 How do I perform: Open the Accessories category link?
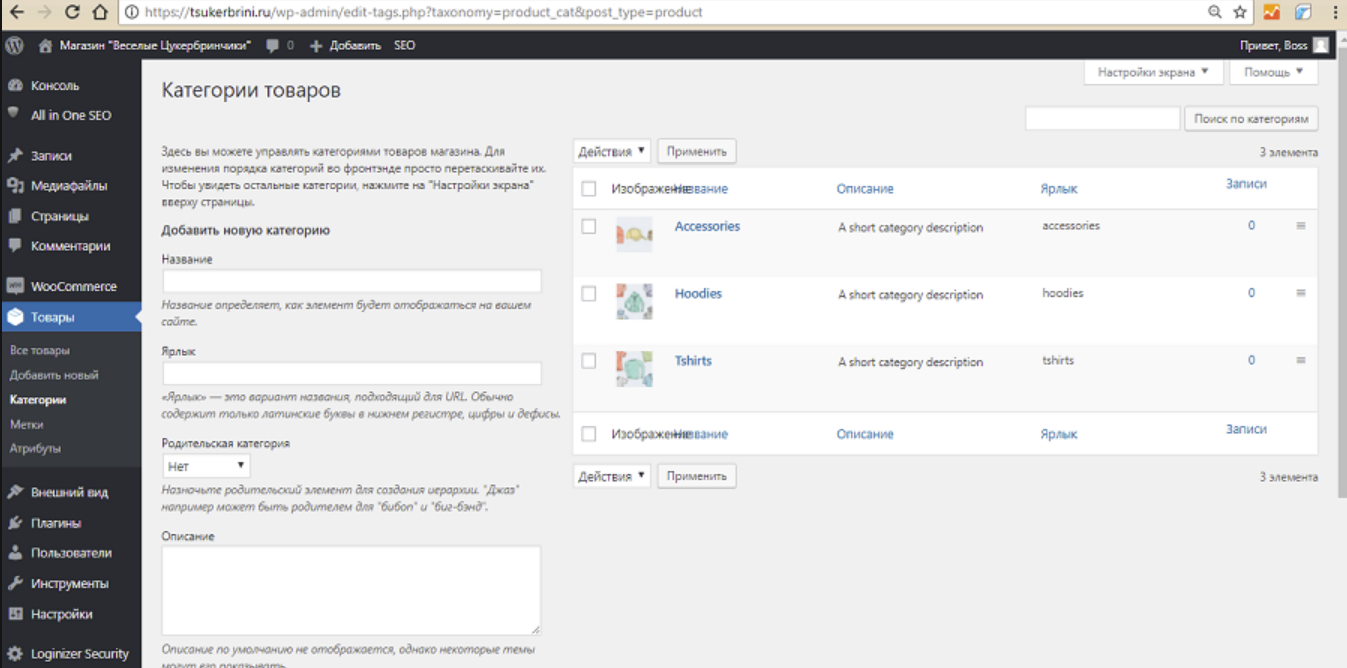707,226
